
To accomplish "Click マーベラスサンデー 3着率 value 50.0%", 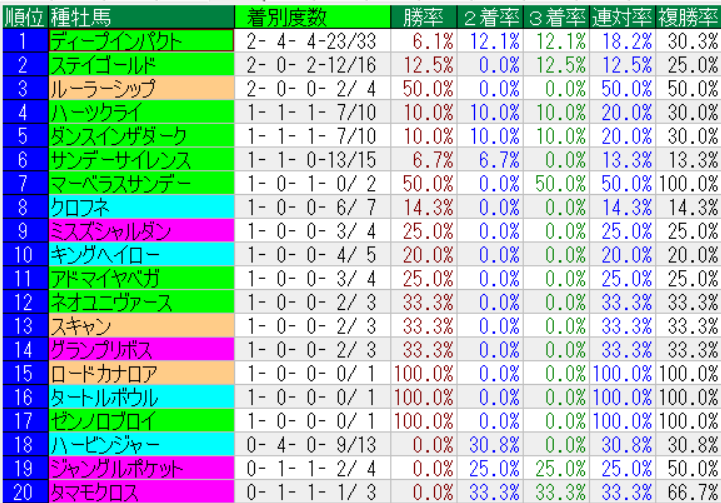I will coord(556,183).
